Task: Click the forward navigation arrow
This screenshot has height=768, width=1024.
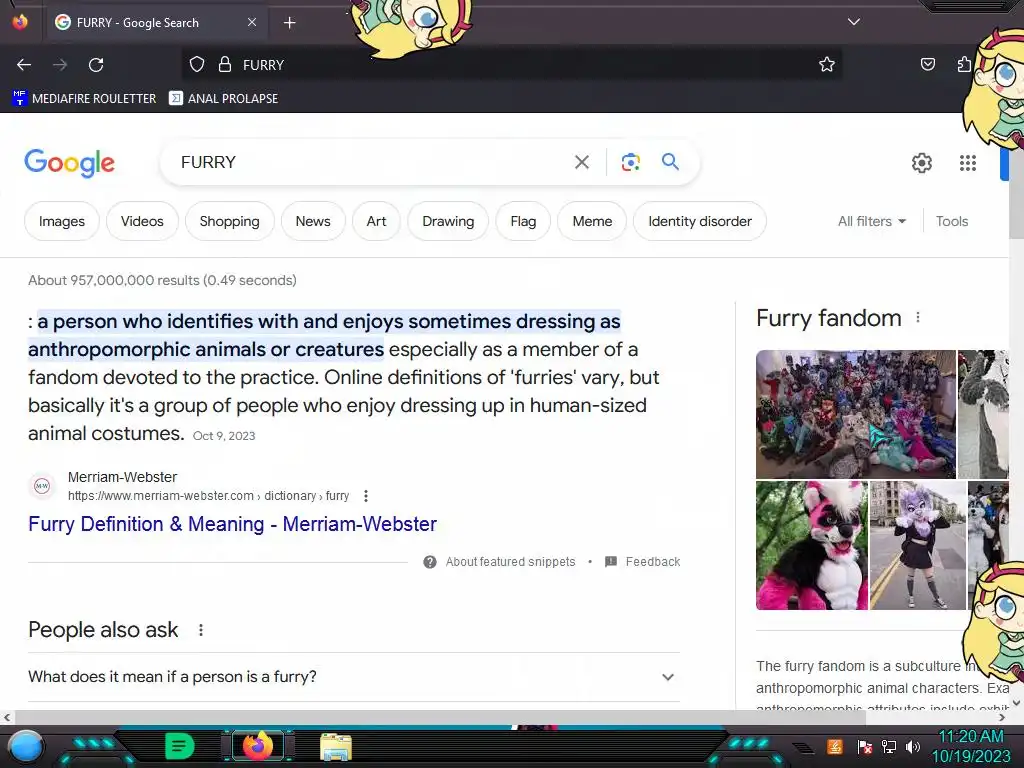Action: 60,65
